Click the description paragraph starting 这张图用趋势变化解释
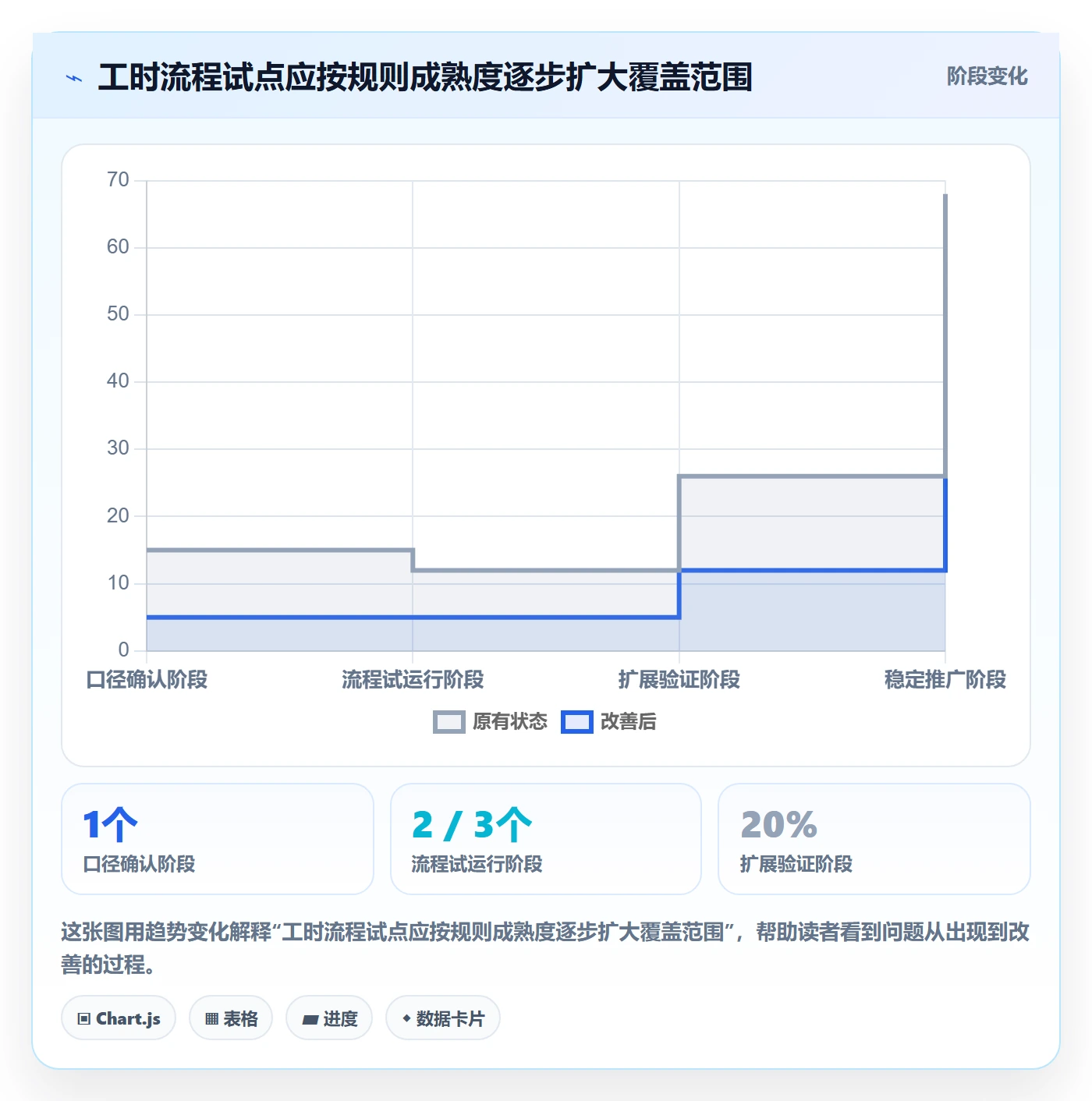 coord(545,948)
